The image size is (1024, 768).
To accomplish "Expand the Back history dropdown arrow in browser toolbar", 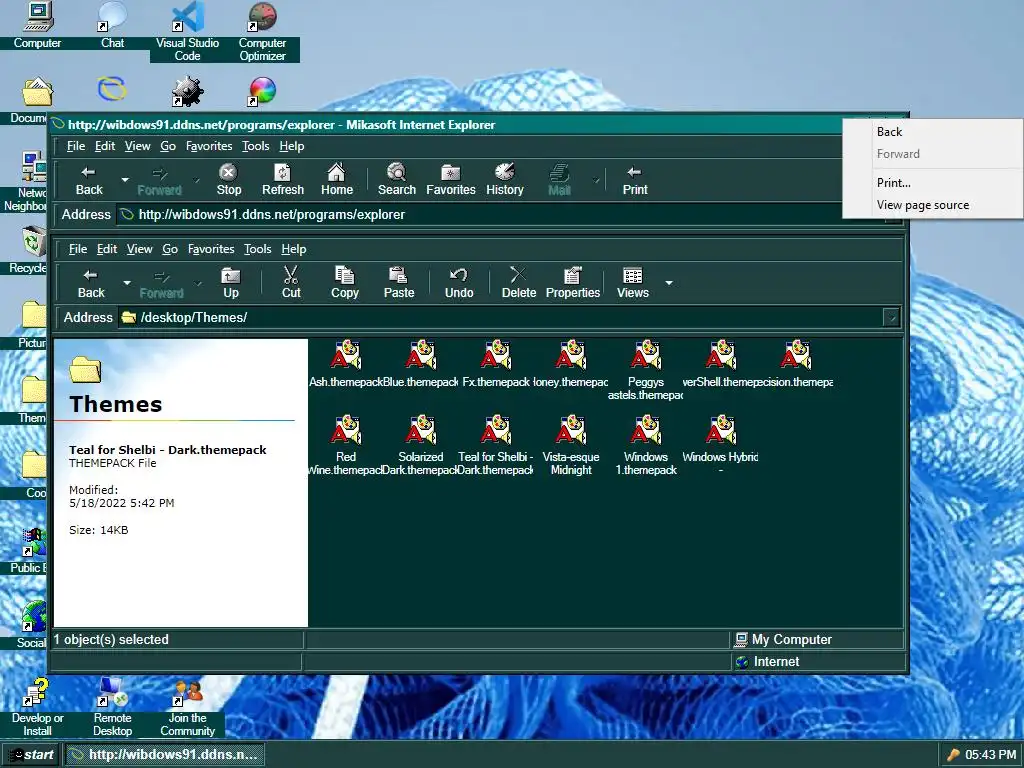I will coord(125,180).
